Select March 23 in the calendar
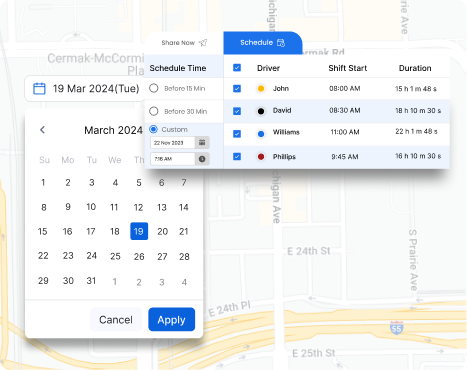Image resolution: width=467 pixels, height=370 pixels. 68,256
